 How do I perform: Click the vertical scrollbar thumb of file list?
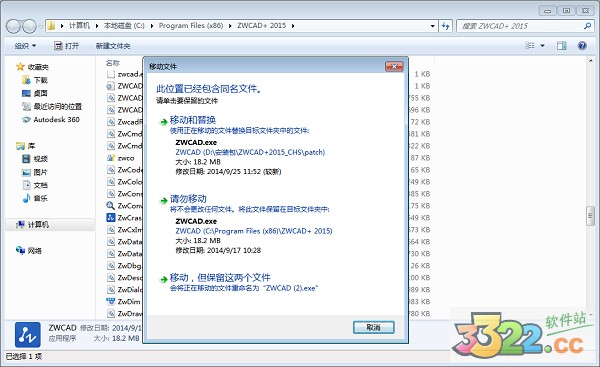pyautogui.click(x=590, y=216)
